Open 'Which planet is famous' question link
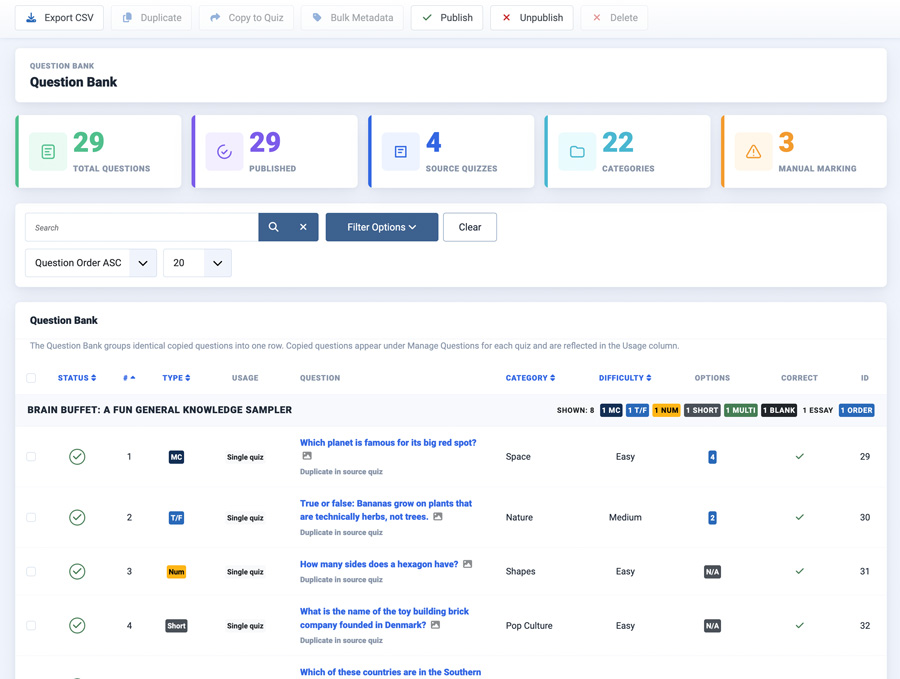 388,443
